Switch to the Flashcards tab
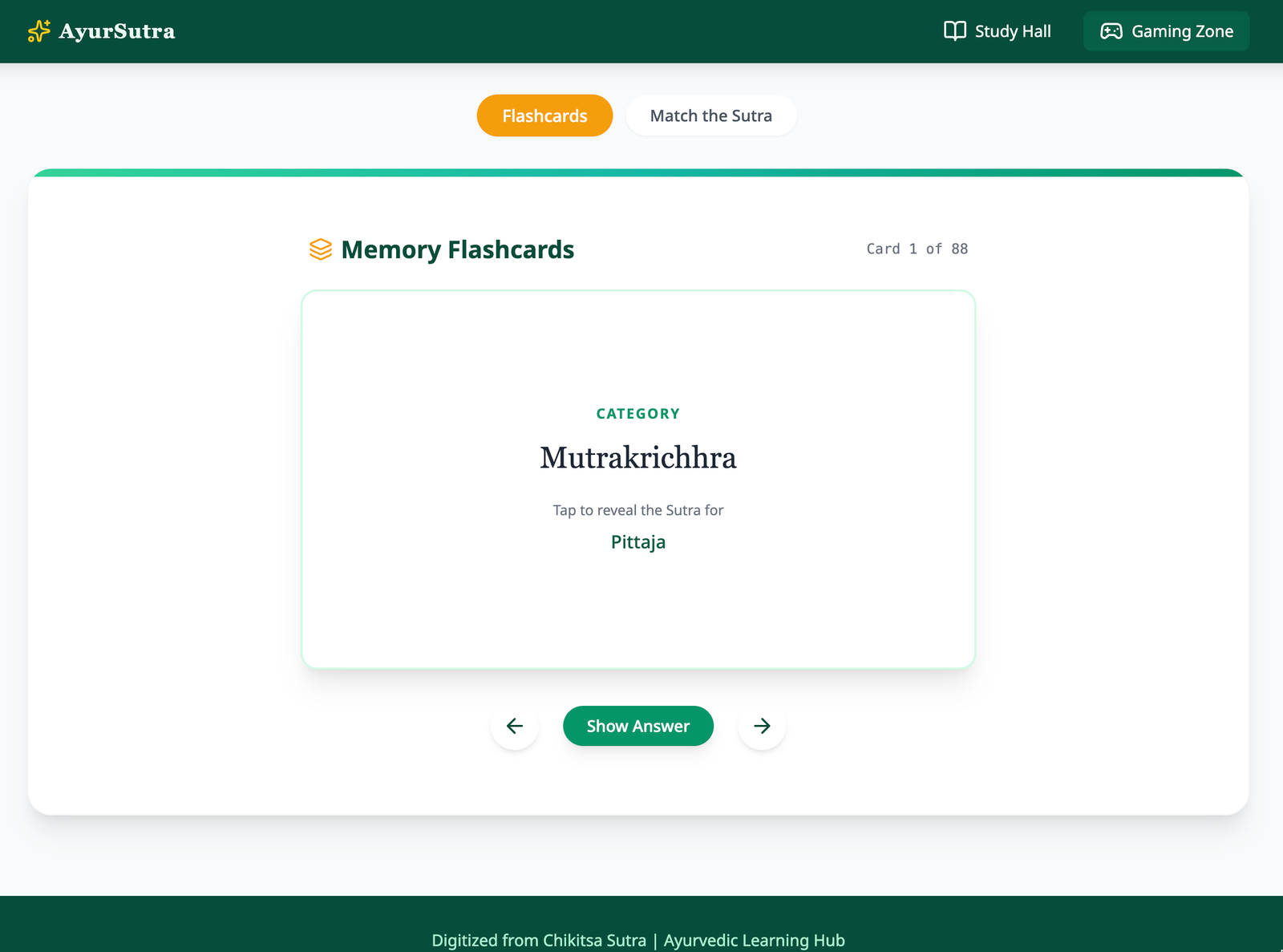 point(544,116)
